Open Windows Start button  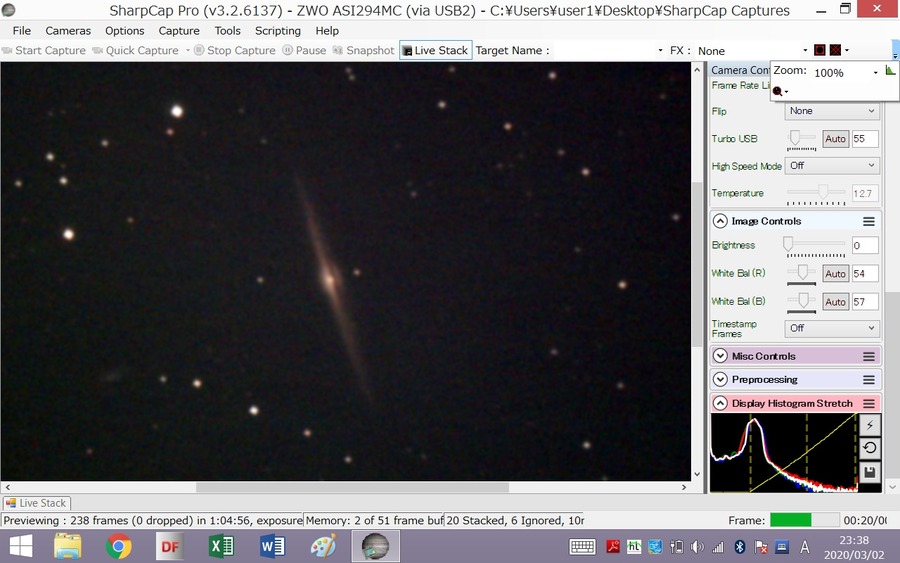21,546
